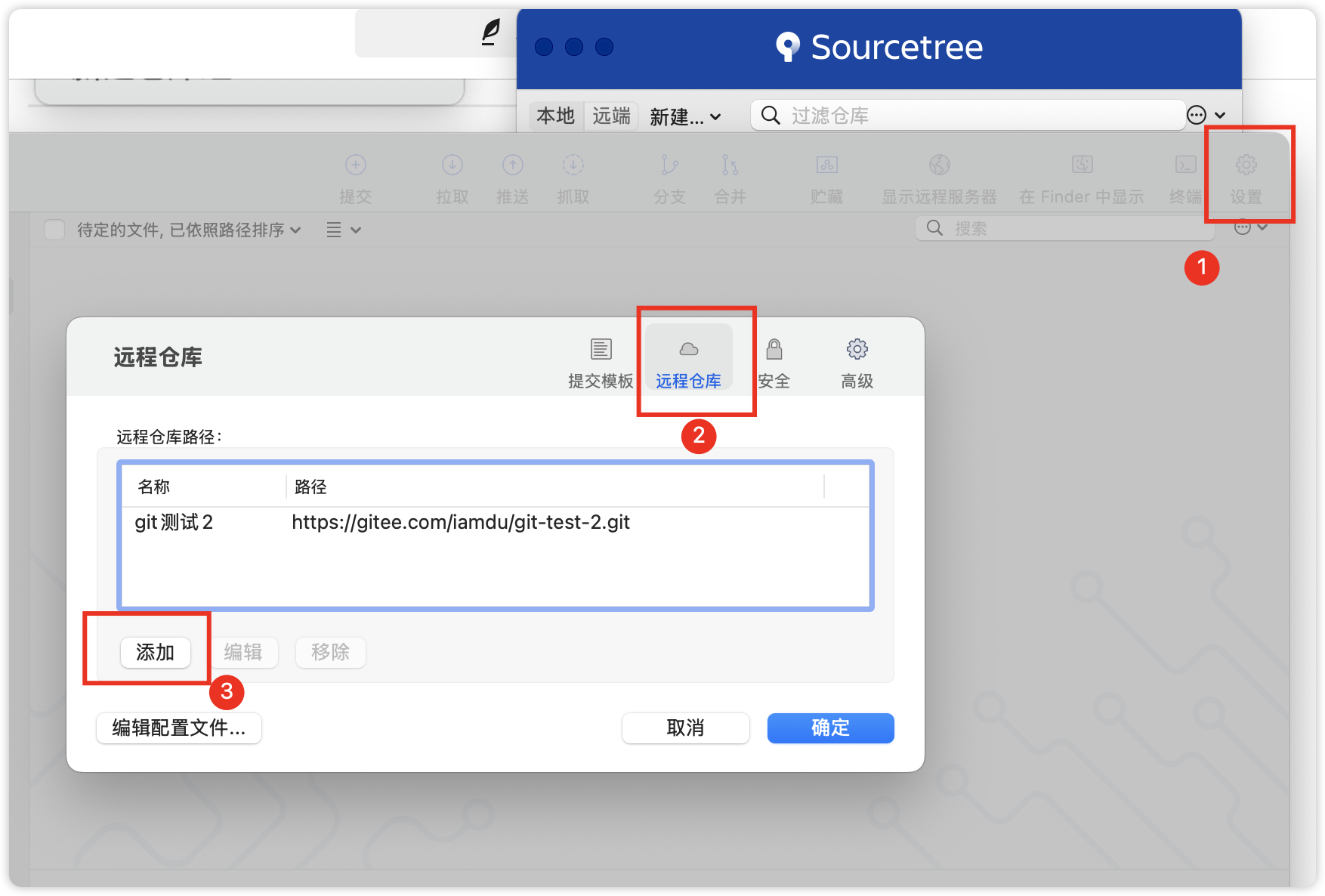This screenshot has height=896, width=1325.
Task: Click the Branch (分支) toolbar icon
Action: pyautogui.click(x=669, y=165)
